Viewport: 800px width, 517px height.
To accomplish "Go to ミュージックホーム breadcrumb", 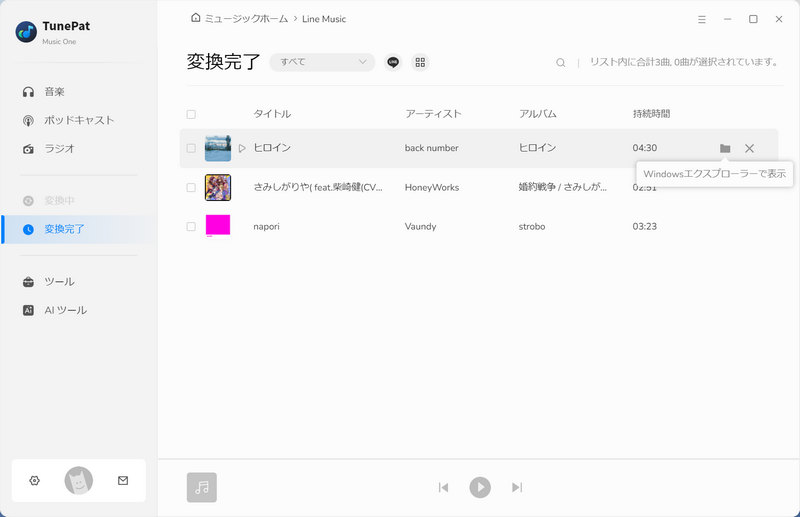I will pyautogui.click(x=246, y=19).
